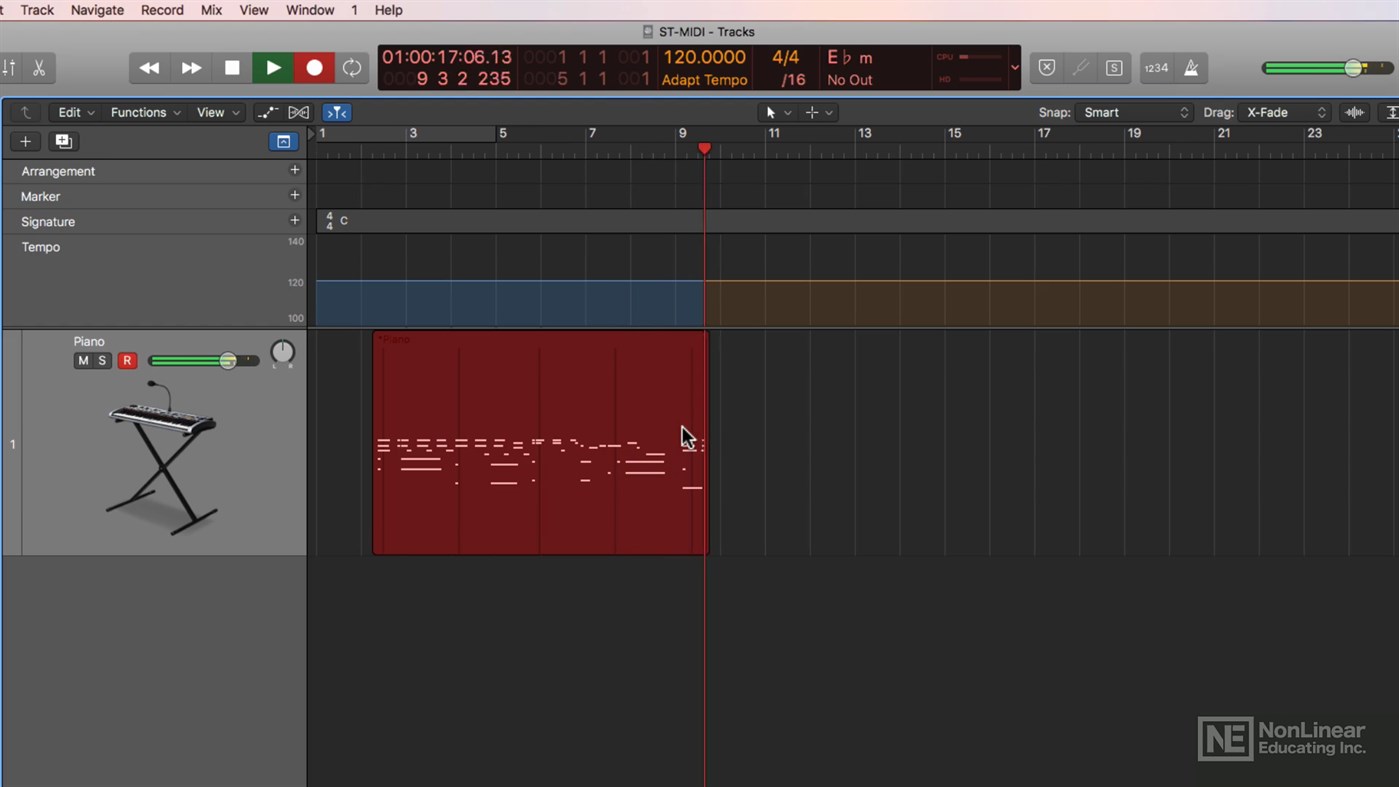The height and width of the screenshot is (787, 1399).
Task: Open the Snap Smart dropdown
Action: point(1135,112)
